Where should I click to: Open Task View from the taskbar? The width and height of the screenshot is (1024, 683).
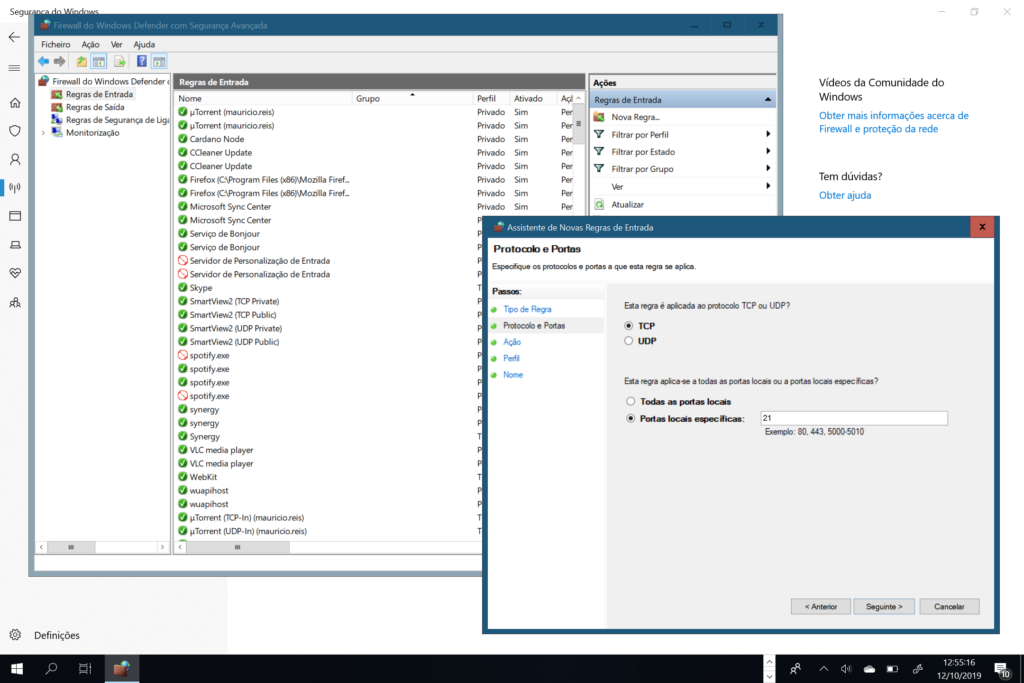coord(85,669)
